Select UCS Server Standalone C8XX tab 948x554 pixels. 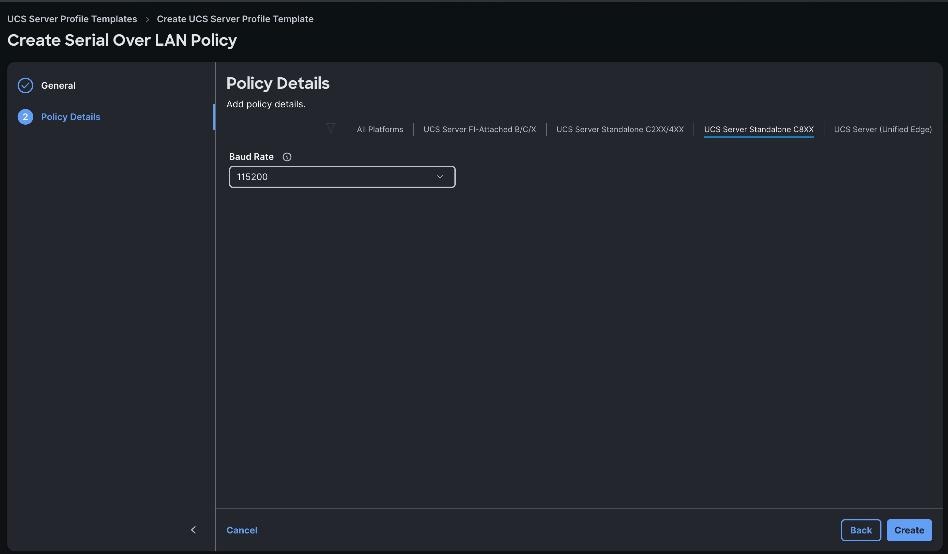[x=759, y=129]
